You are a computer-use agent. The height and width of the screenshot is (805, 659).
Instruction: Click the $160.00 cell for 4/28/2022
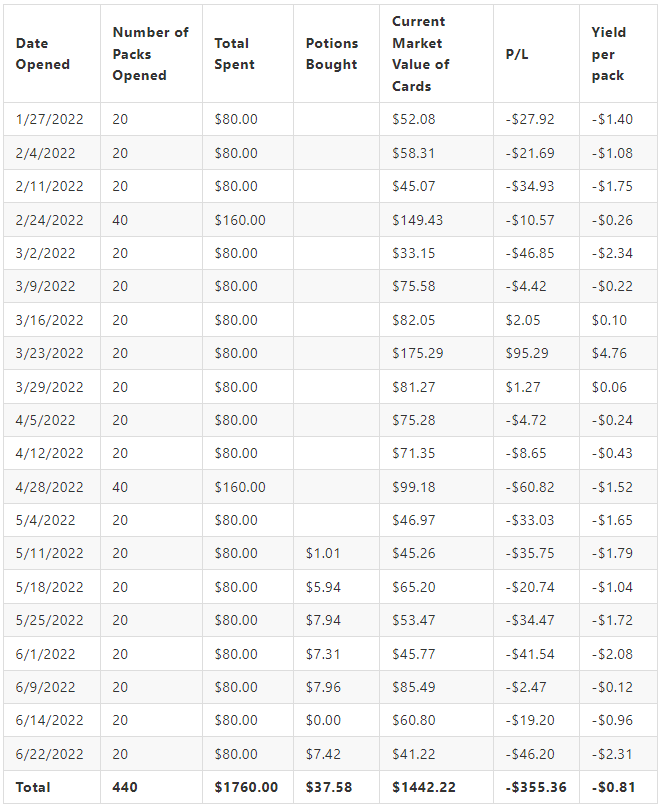pyautogui.click(x=247, y=487)
